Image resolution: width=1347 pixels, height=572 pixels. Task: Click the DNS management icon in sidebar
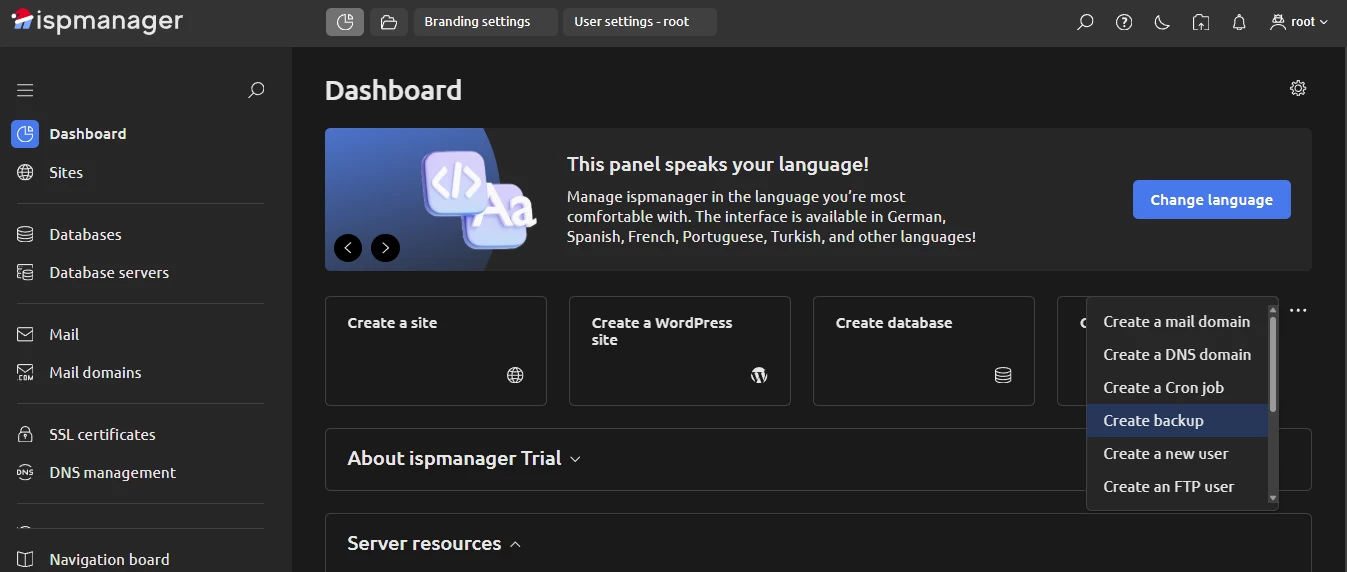(x=26, y=473)
